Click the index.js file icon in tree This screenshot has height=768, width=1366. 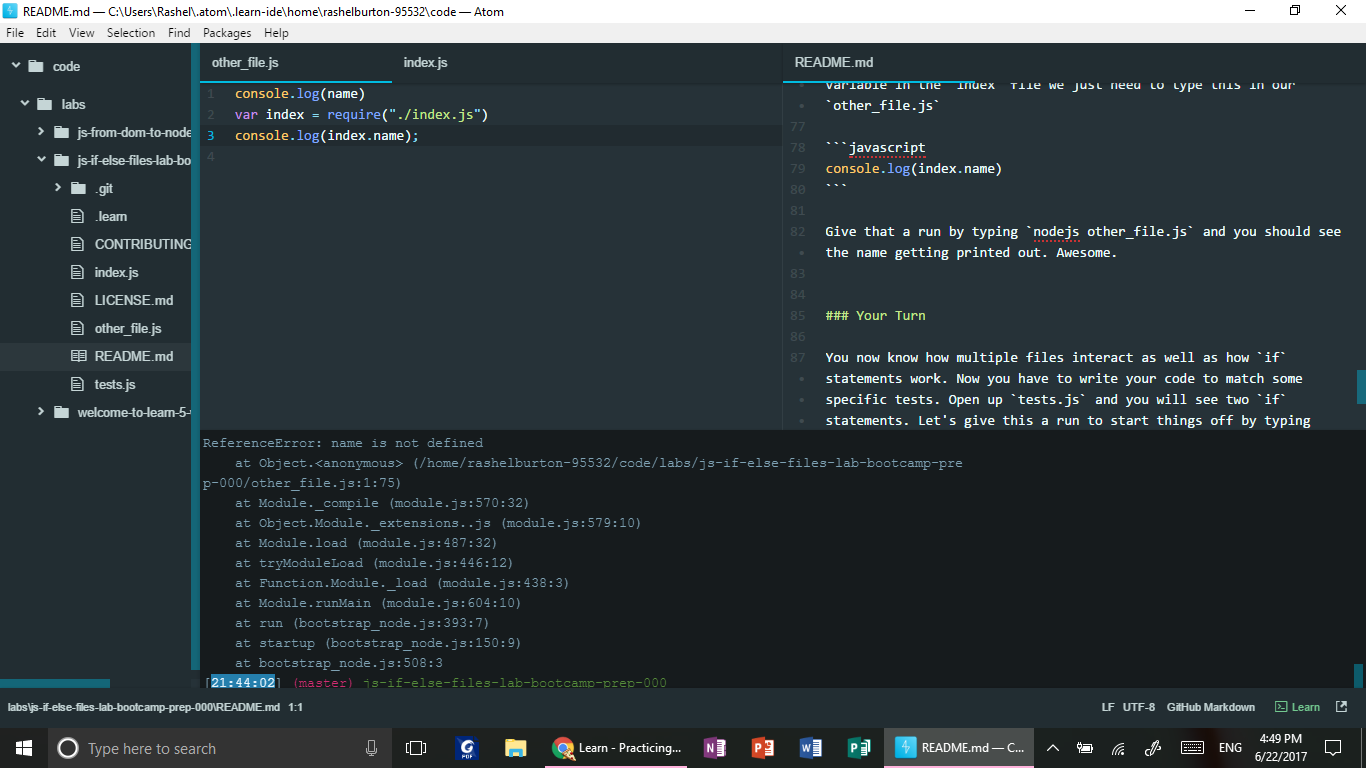pos(78,272)
